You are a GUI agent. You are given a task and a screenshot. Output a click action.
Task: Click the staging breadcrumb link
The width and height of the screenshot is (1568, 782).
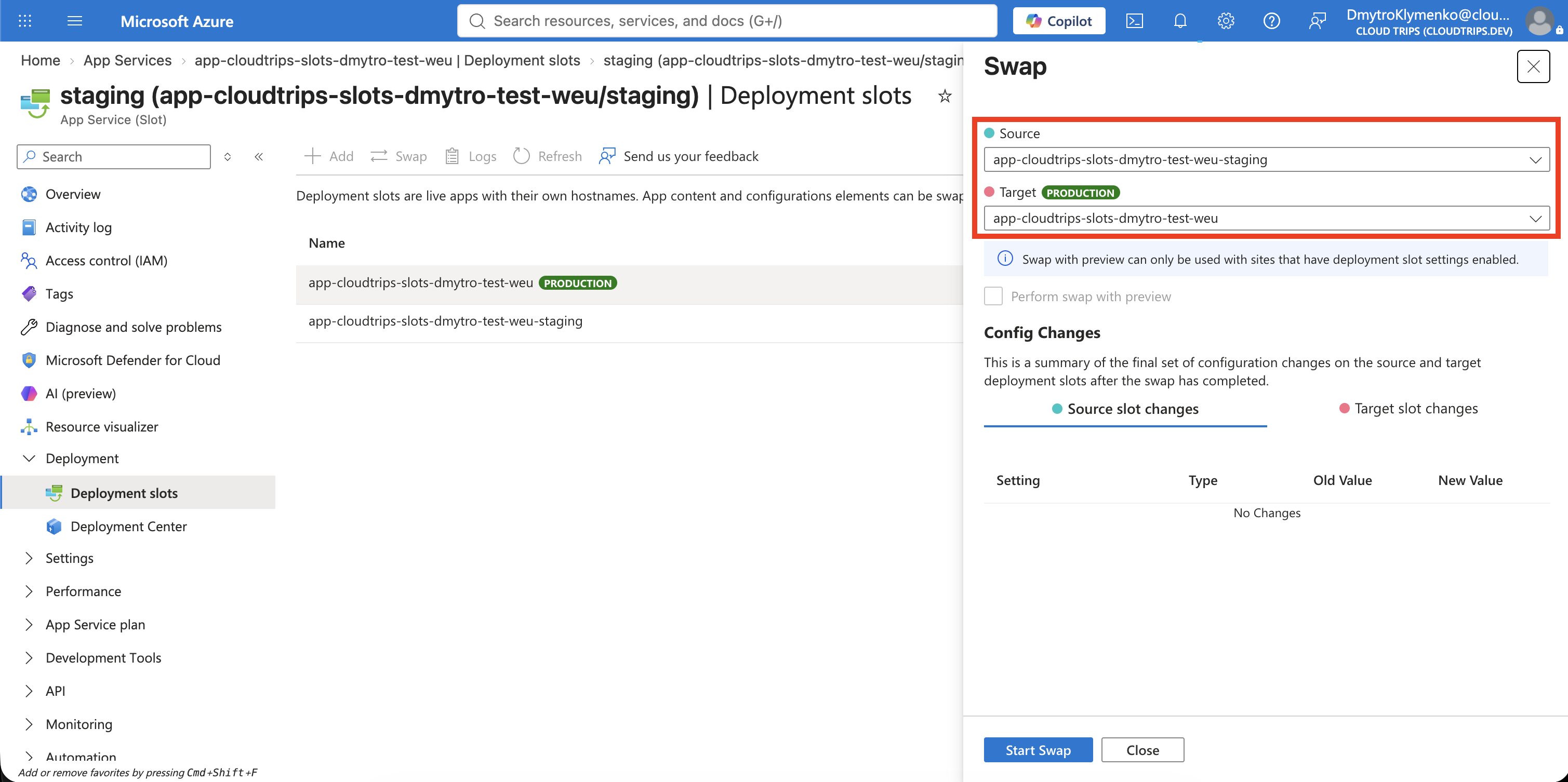[x=783, y=60]
